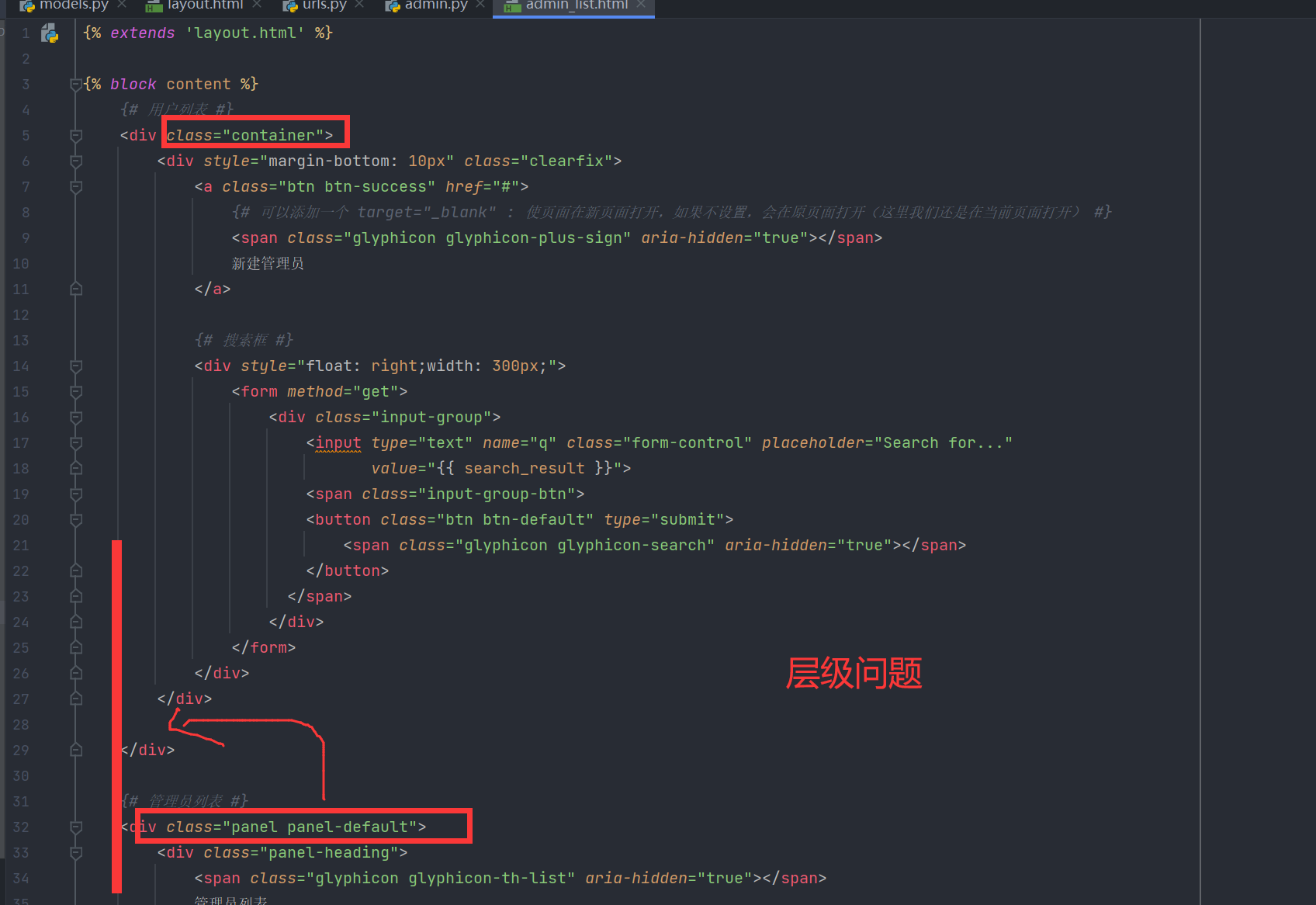Open the admin.py tab
1316x905 pixels.
click(436, 5)
